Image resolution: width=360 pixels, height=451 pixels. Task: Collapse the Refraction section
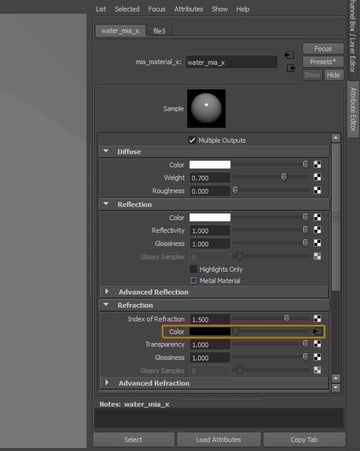click(106, 305)
